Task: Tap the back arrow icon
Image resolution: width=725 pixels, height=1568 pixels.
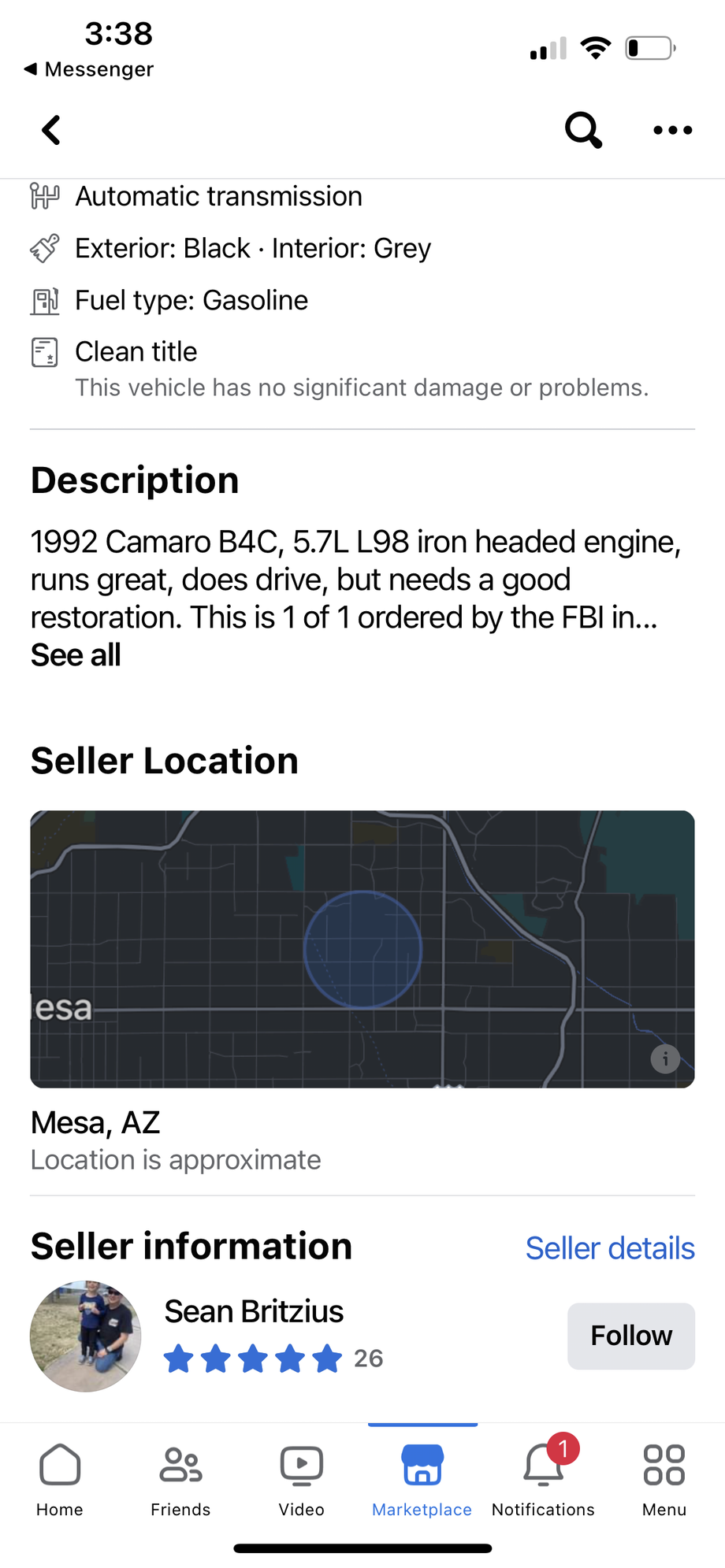Action: coord(51,130)
